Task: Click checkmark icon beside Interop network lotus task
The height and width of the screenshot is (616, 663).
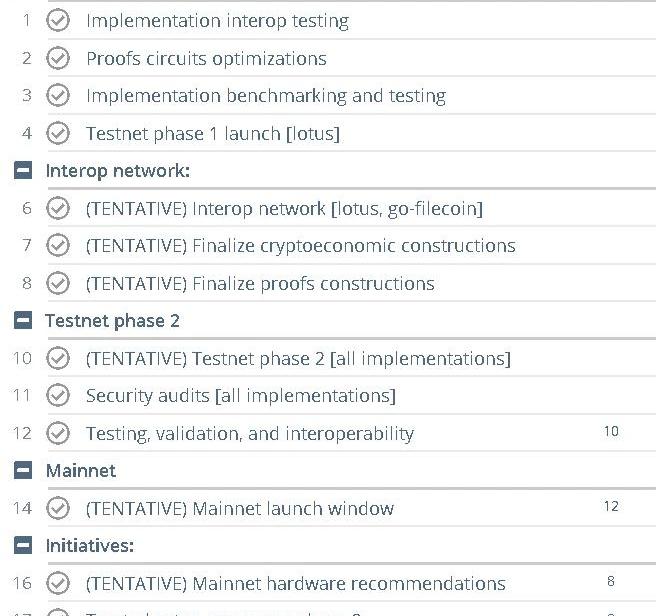Action: 58,208
